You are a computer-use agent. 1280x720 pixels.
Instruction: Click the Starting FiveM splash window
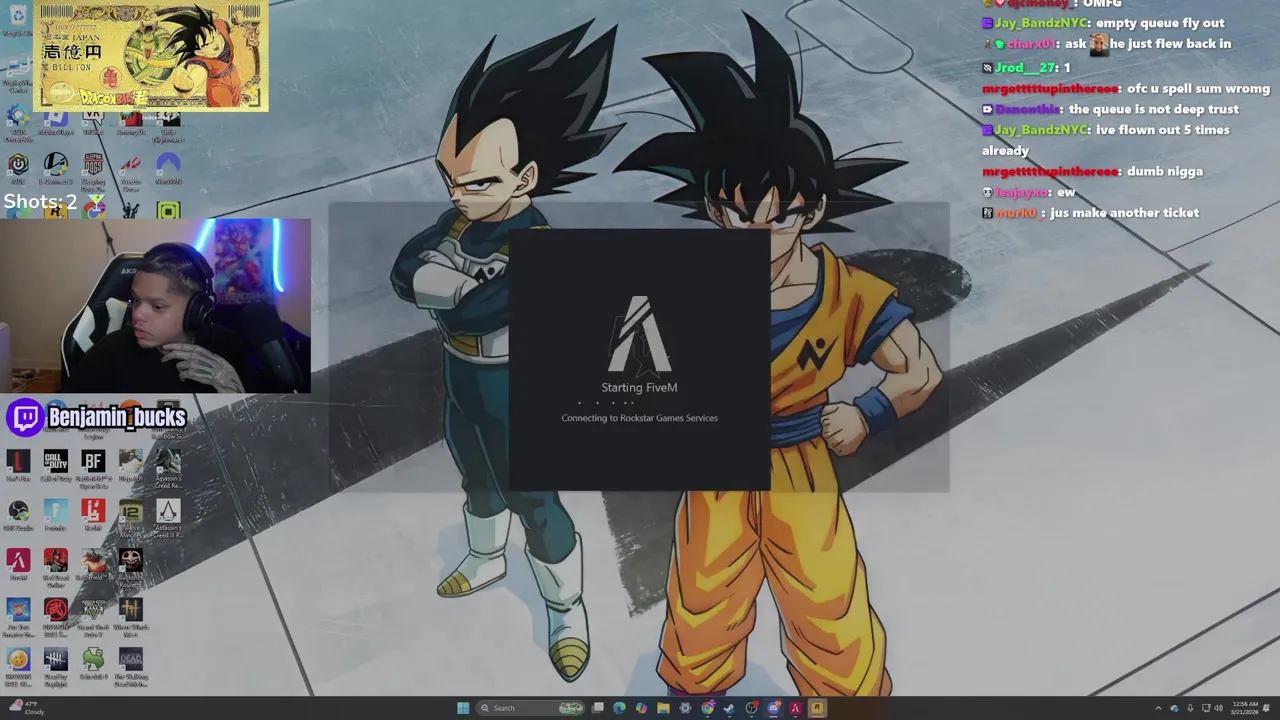639,360
